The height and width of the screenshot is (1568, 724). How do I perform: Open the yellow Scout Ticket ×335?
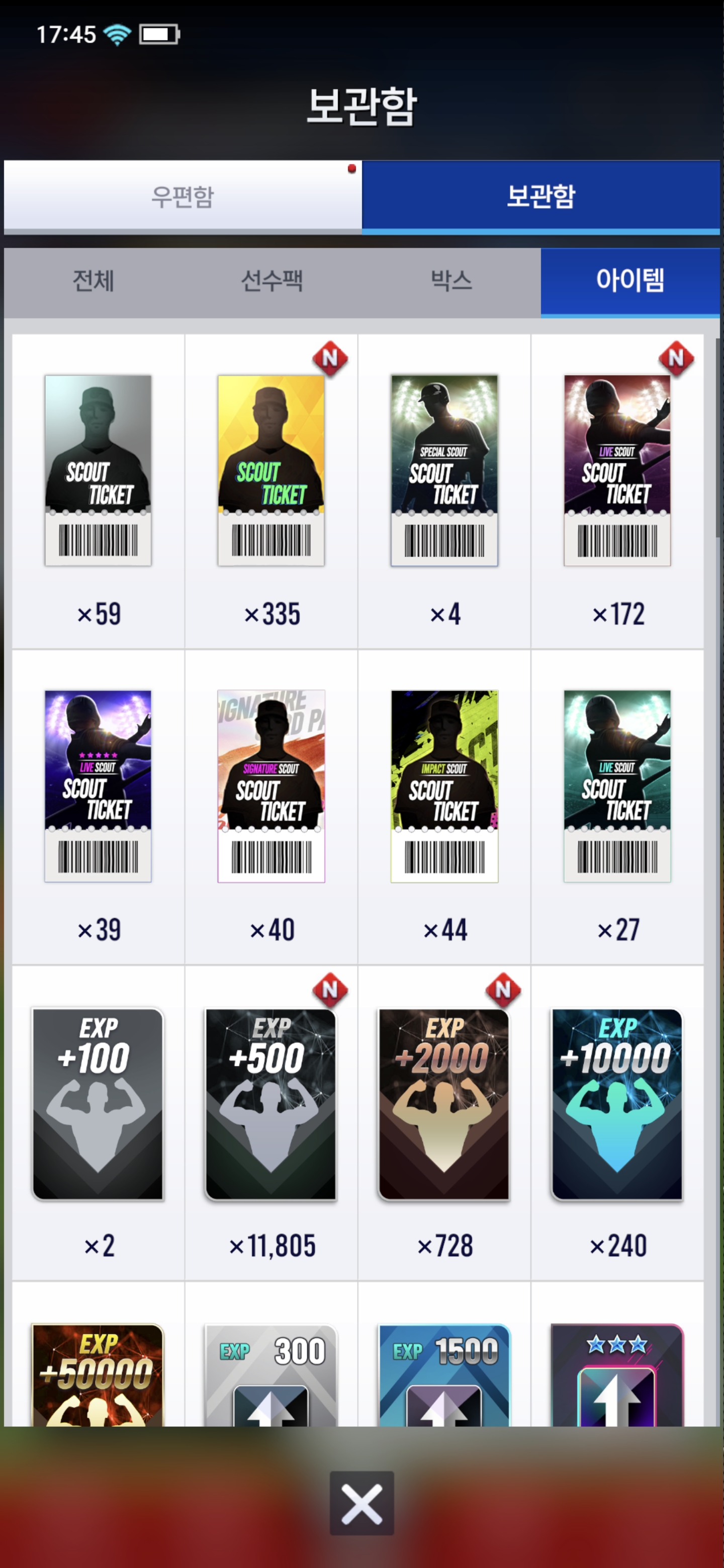pos(271,491)
